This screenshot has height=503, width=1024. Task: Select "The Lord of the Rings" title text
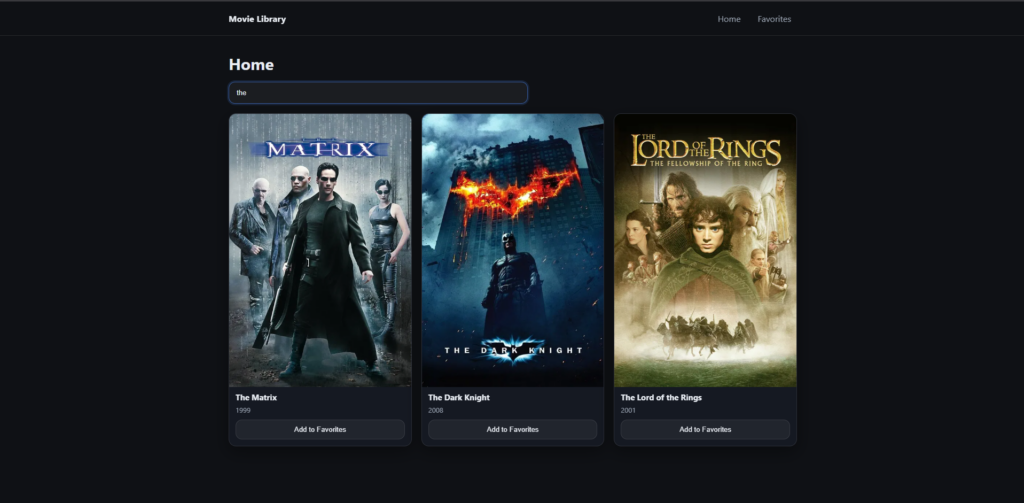pos(661,397)
